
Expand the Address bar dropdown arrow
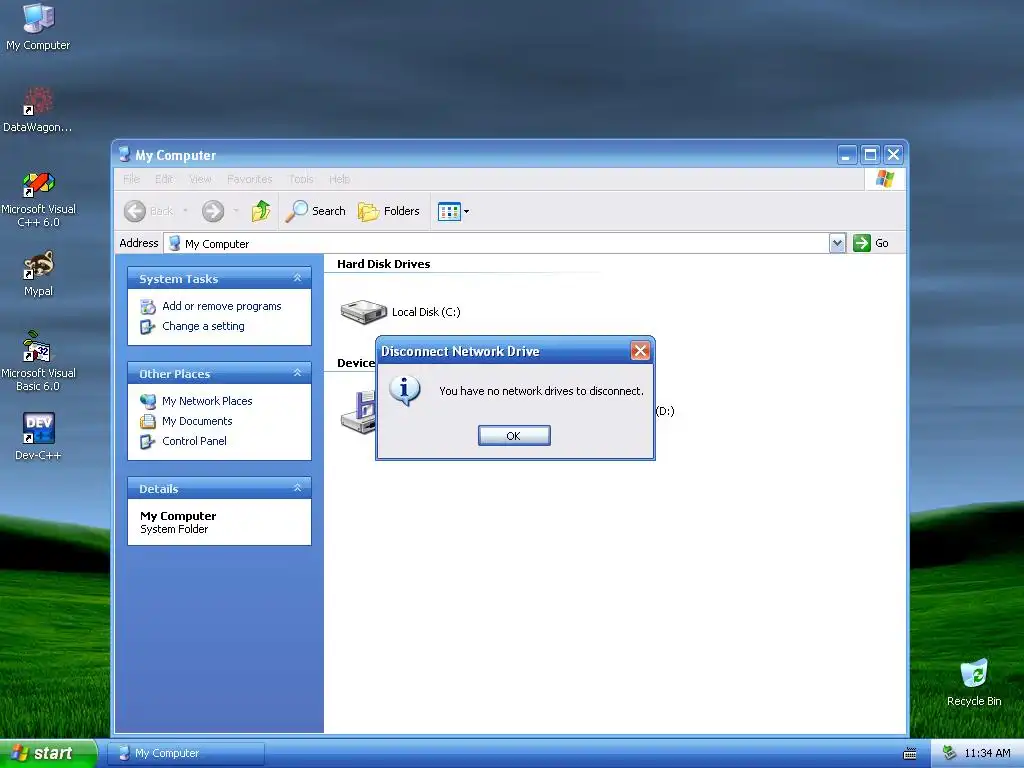pyautogui.click(x=838, y=244)
